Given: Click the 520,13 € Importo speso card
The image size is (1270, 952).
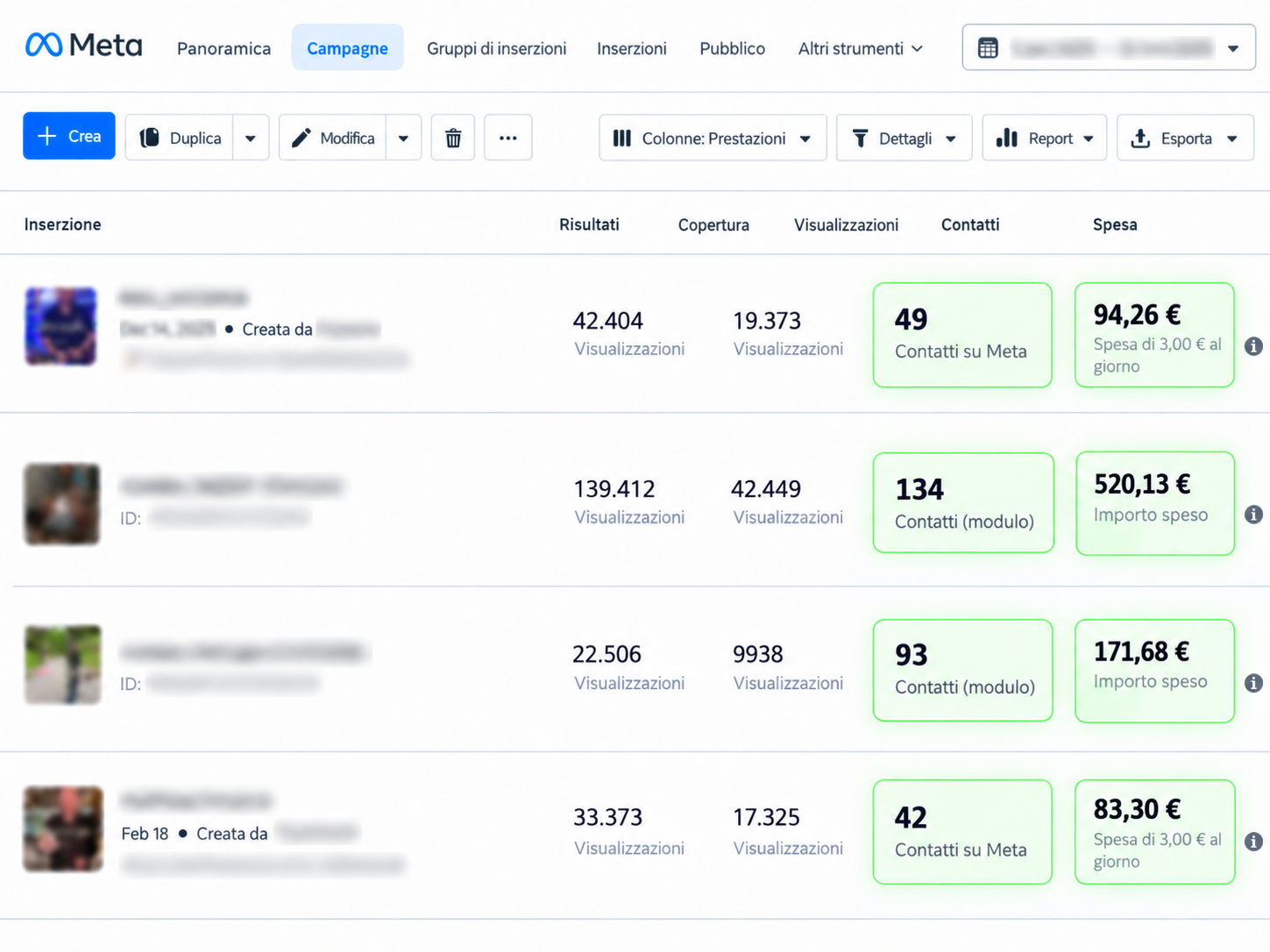Looking at the screenshot, I should click(1155, 503).
